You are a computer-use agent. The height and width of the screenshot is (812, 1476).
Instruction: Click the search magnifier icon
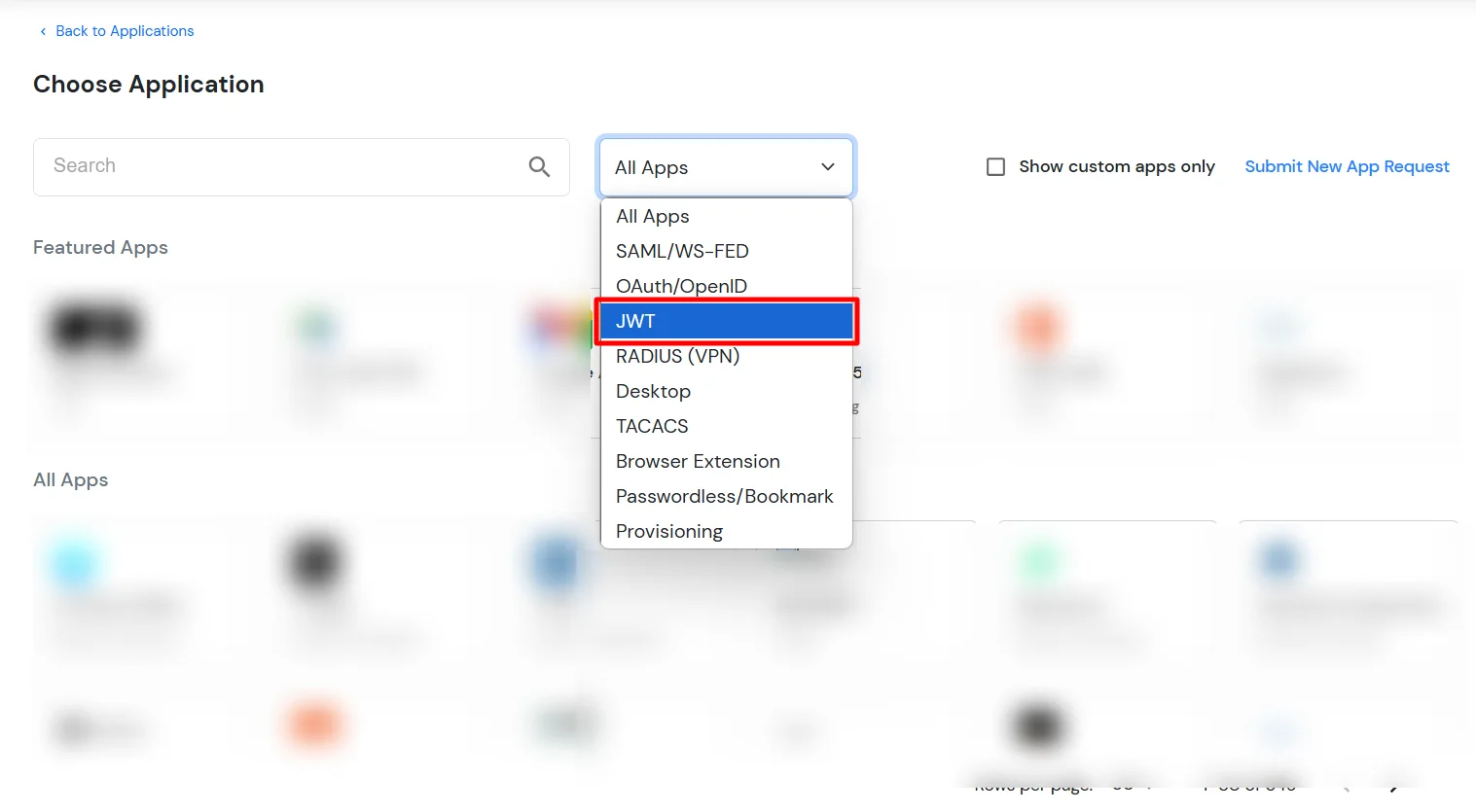(x=539, y=166)
